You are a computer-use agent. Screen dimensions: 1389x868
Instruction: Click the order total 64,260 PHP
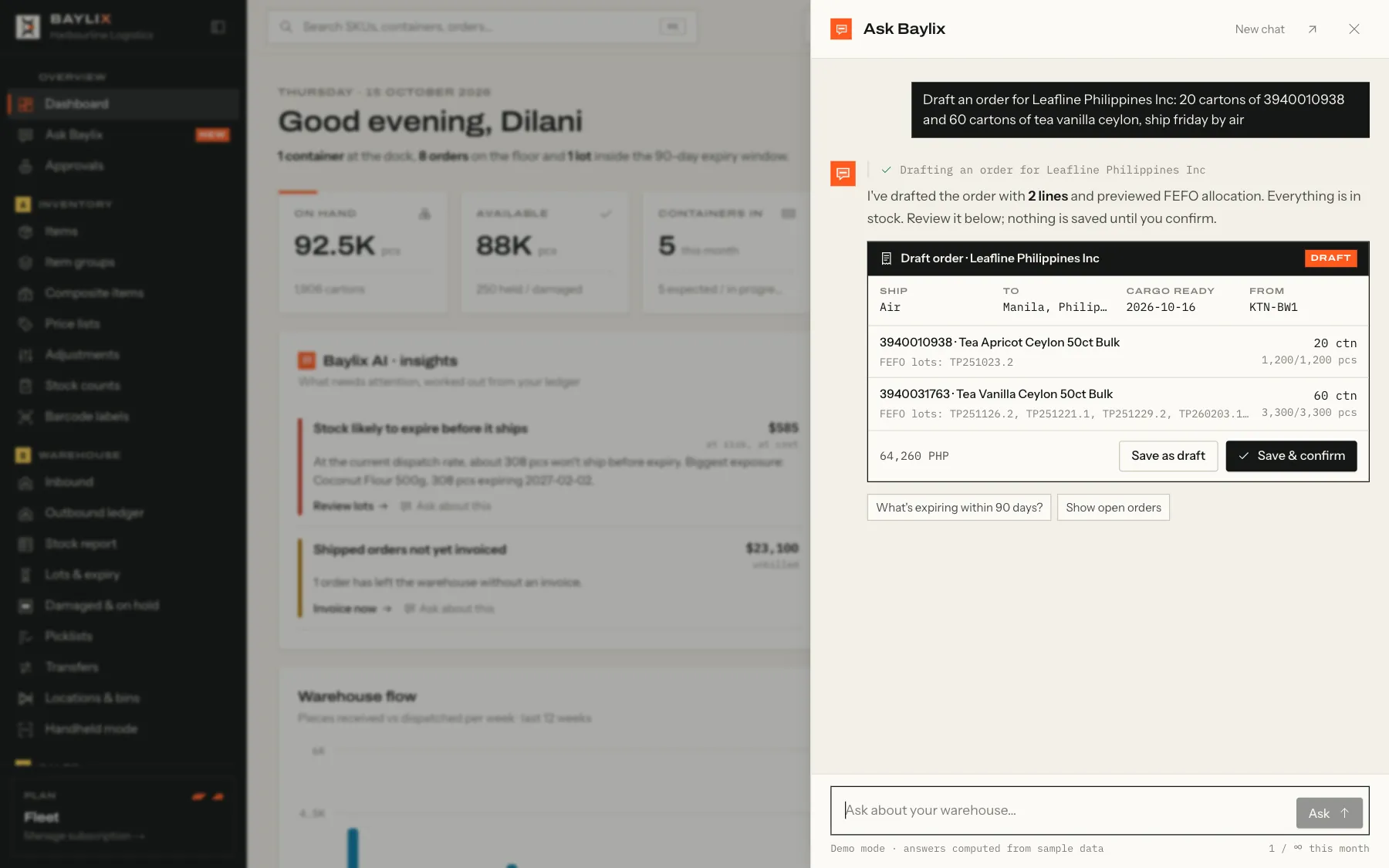(914, 457)
